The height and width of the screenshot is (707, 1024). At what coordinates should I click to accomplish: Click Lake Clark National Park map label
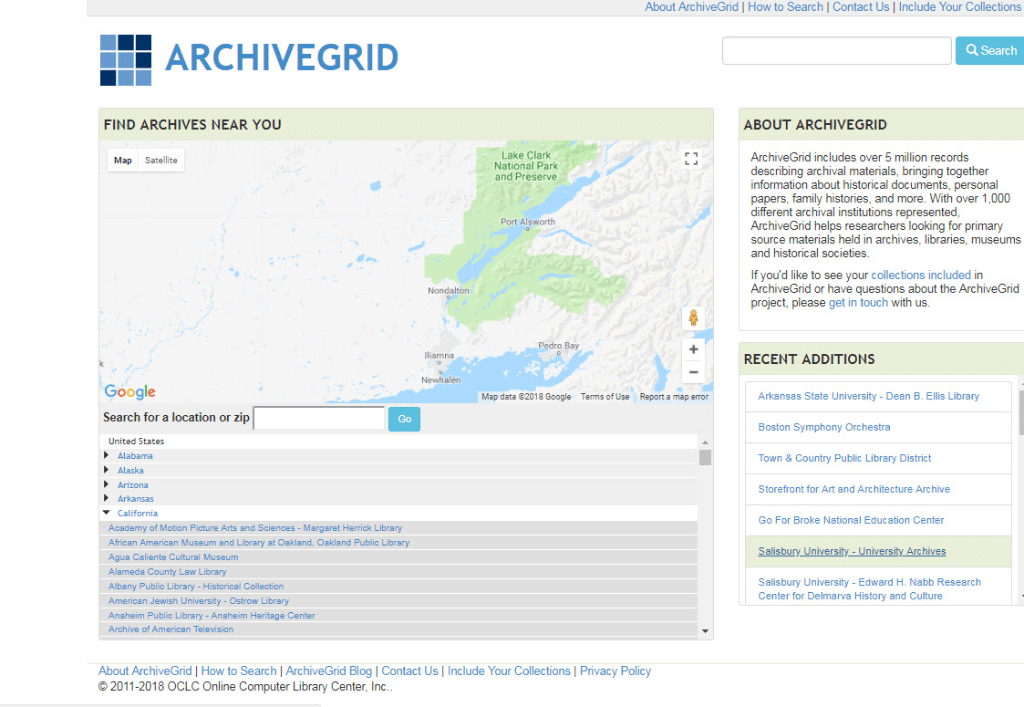pyautogui.click(x=526, y=166)
